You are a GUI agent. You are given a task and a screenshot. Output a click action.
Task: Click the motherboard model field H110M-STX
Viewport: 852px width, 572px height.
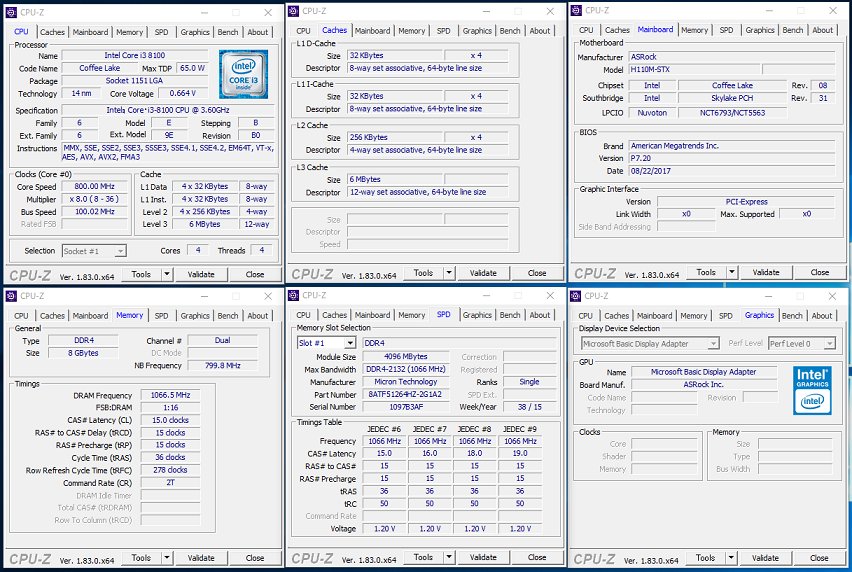(x=694, y=70)
